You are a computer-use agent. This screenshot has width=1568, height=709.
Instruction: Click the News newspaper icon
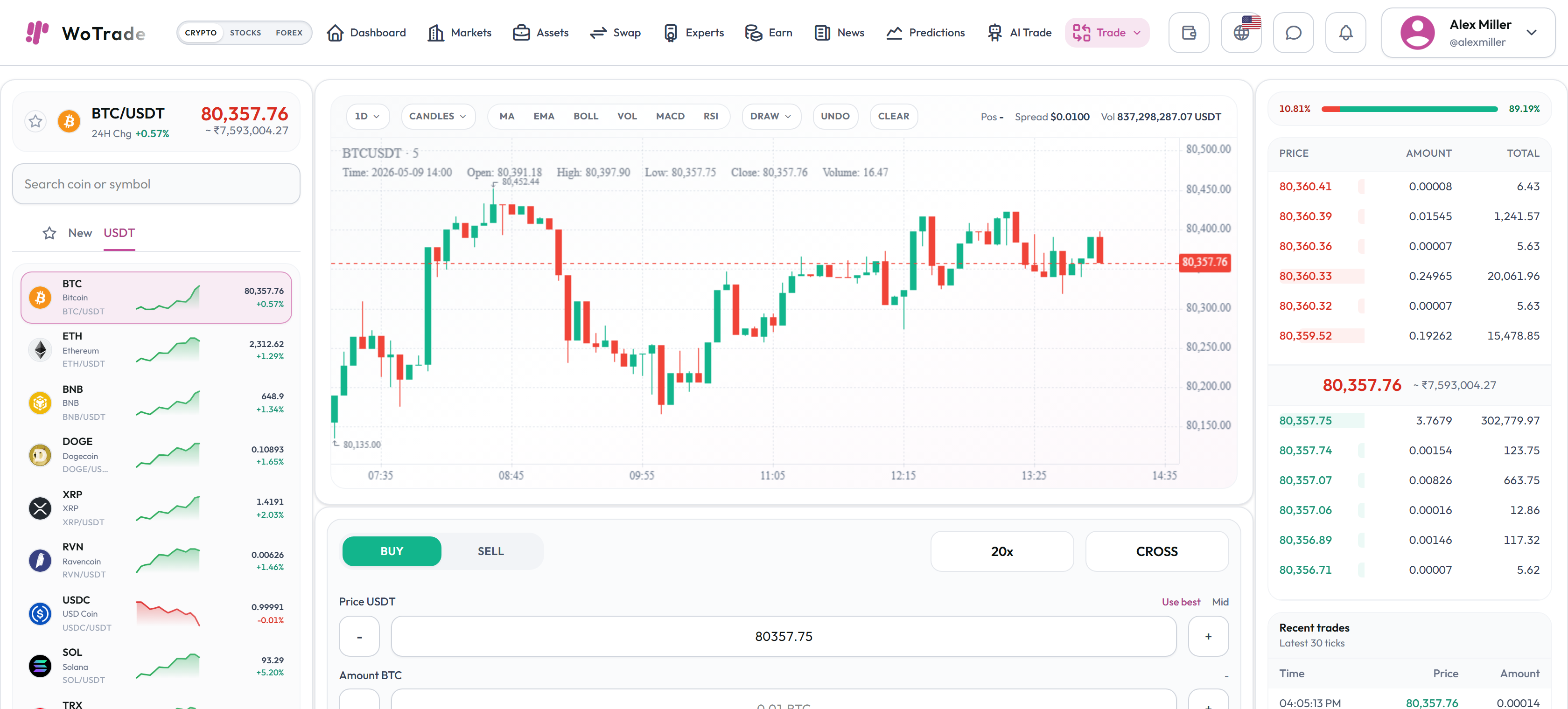[x=822, y=33]
